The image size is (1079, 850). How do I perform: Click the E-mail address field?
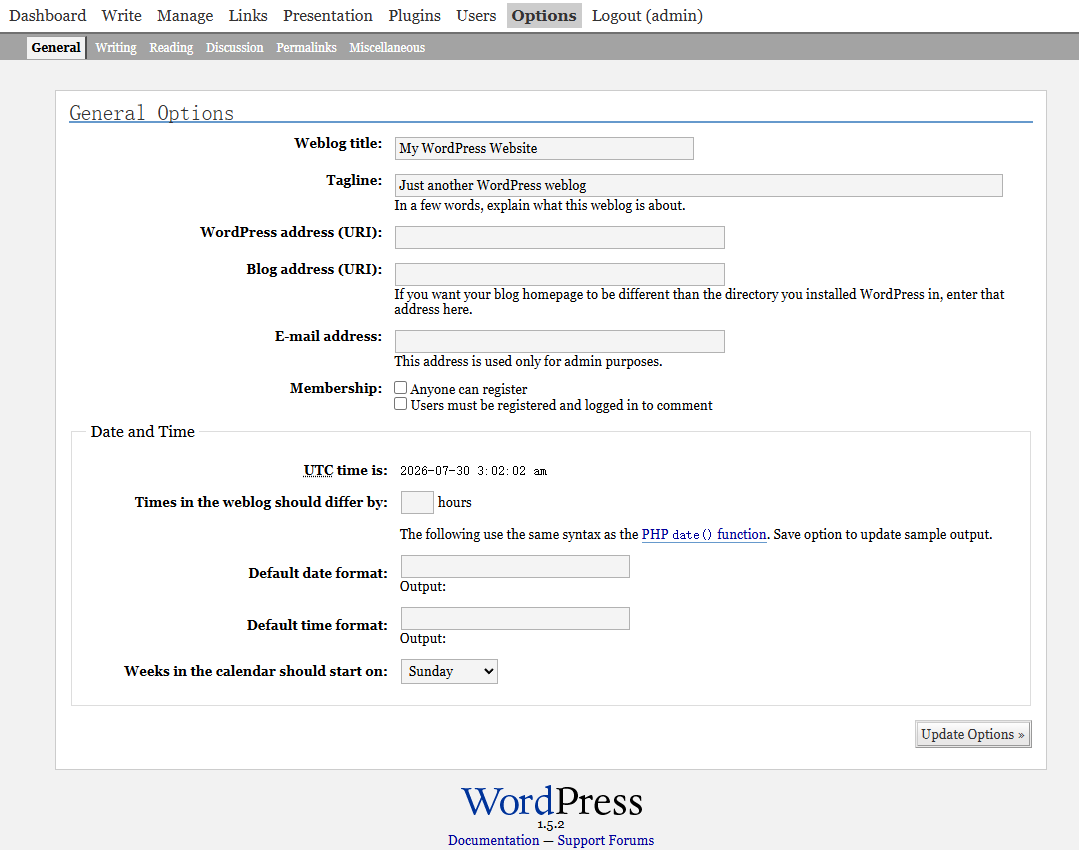[559, 341]
